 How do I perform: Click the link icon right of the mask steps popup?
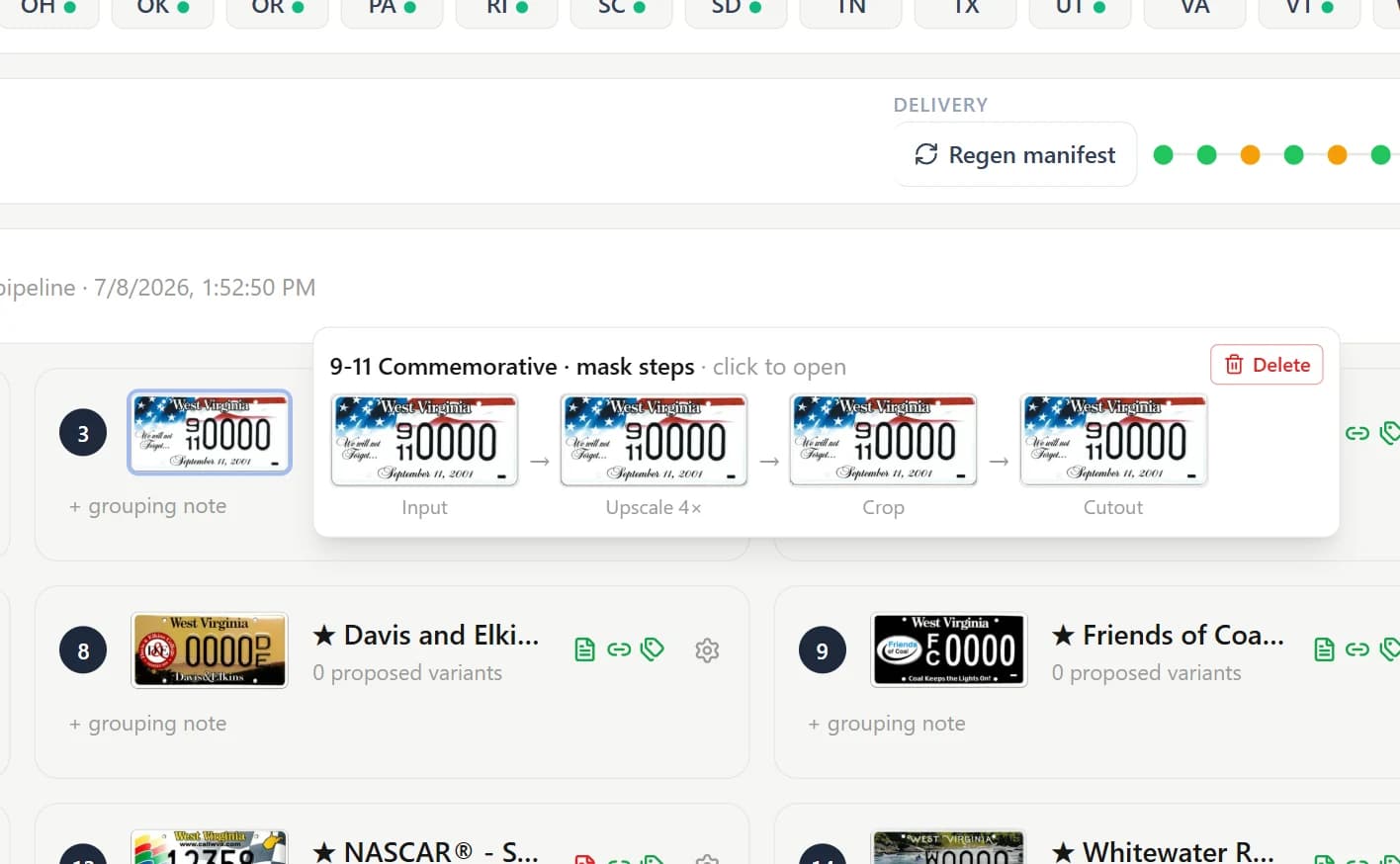click(1357, 433)
